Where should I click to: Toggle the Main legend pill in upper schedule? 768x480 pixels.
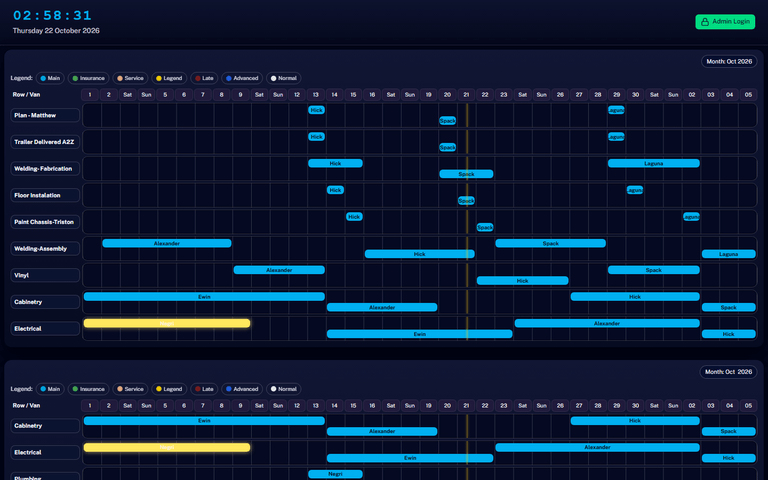tap(50, 78)
